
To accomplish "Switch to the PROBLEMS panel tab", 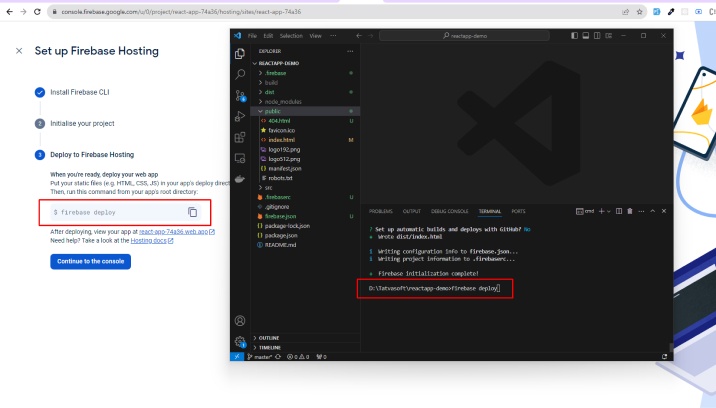I will (380, 211).
